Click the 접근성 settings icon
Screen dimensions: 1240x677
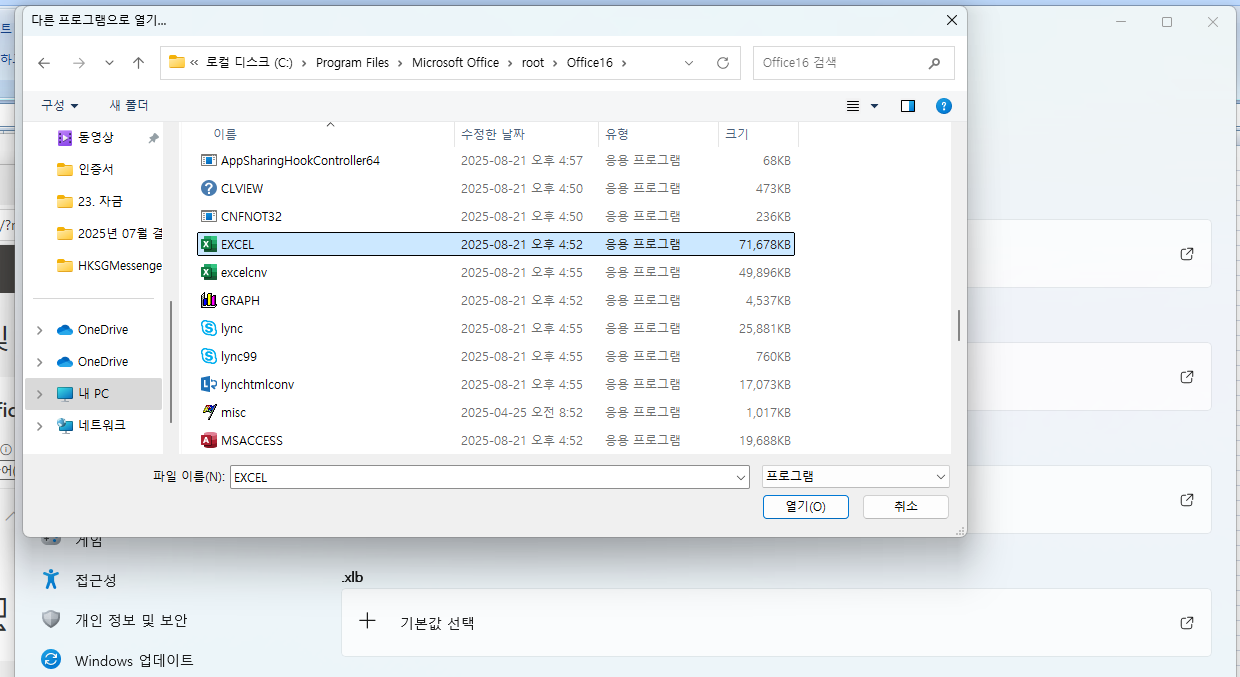51,579
